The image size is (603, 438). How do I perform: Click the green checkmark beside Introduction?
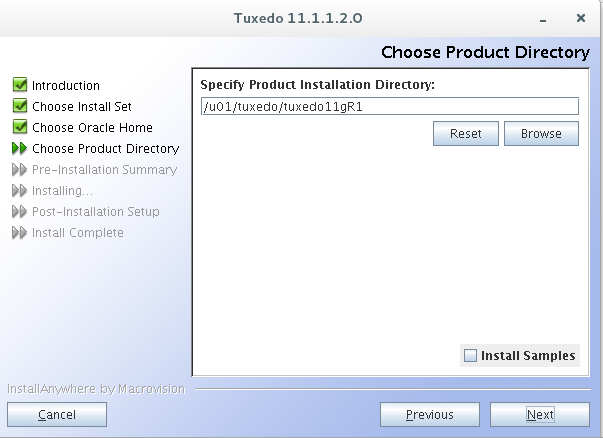pyautogui.click(x=19, y=86)
